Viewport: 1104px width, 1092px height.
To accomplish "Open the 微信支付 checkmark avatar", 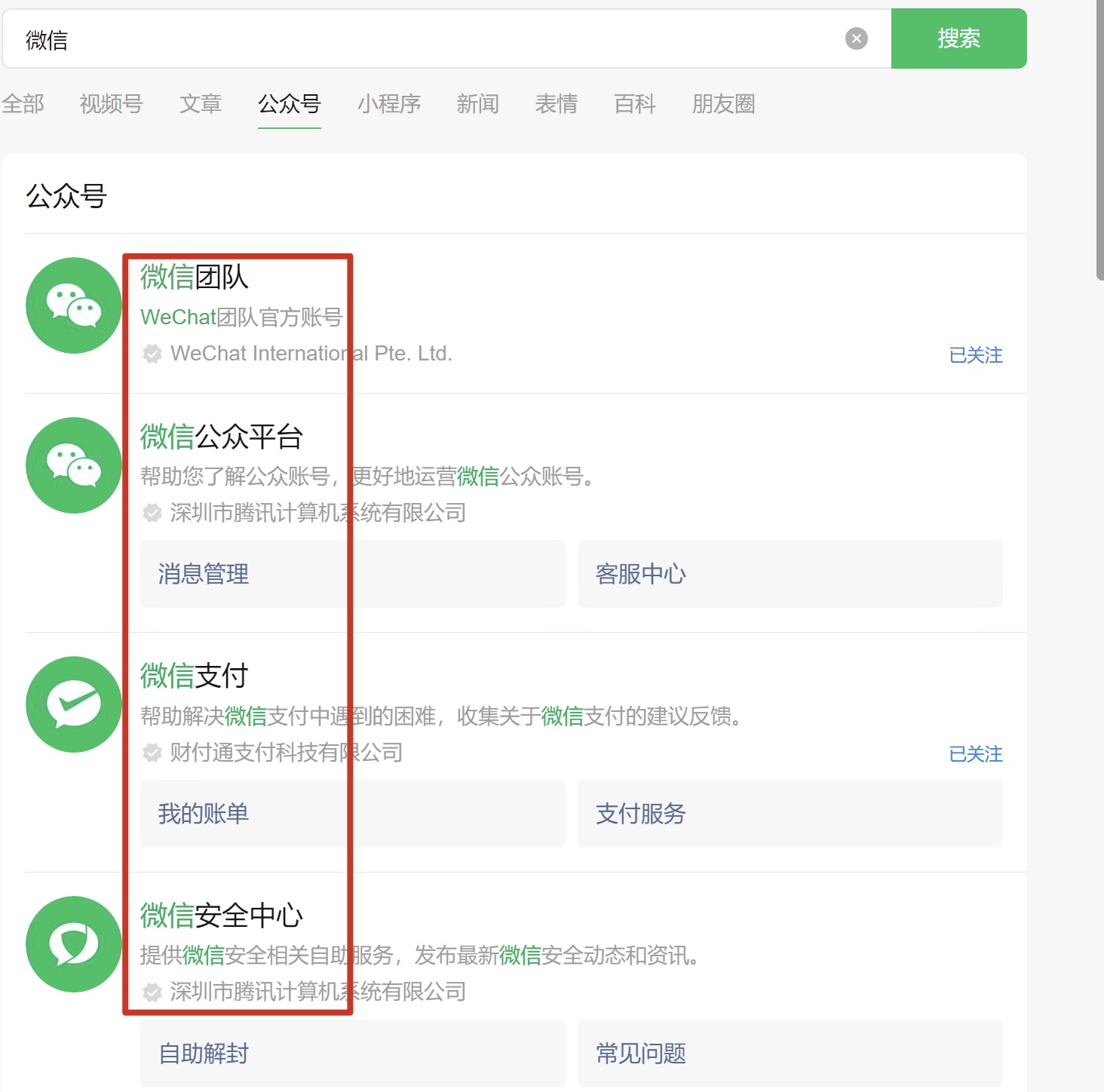I will pyautogui.click(x=74, y=704).
